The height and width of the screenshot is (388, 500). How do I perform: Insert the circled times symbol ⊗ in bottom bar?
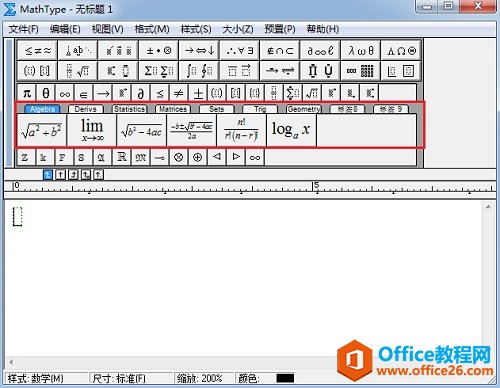179,157
